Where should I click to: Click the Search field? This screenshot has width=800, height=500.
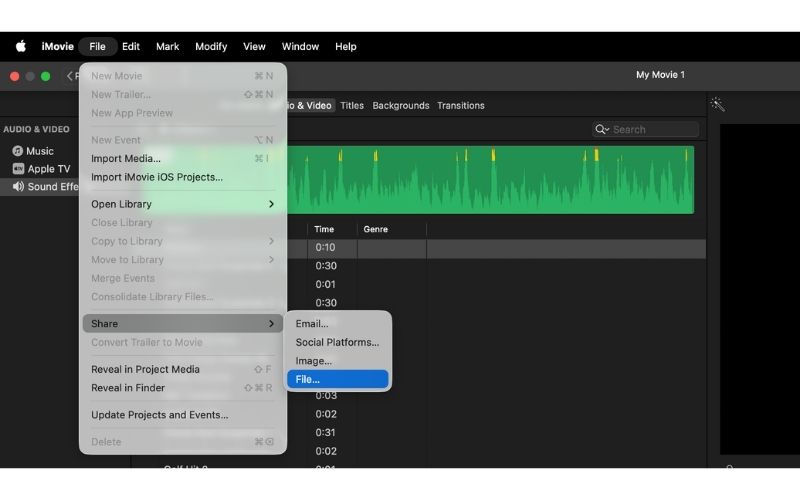click(645, 130)
